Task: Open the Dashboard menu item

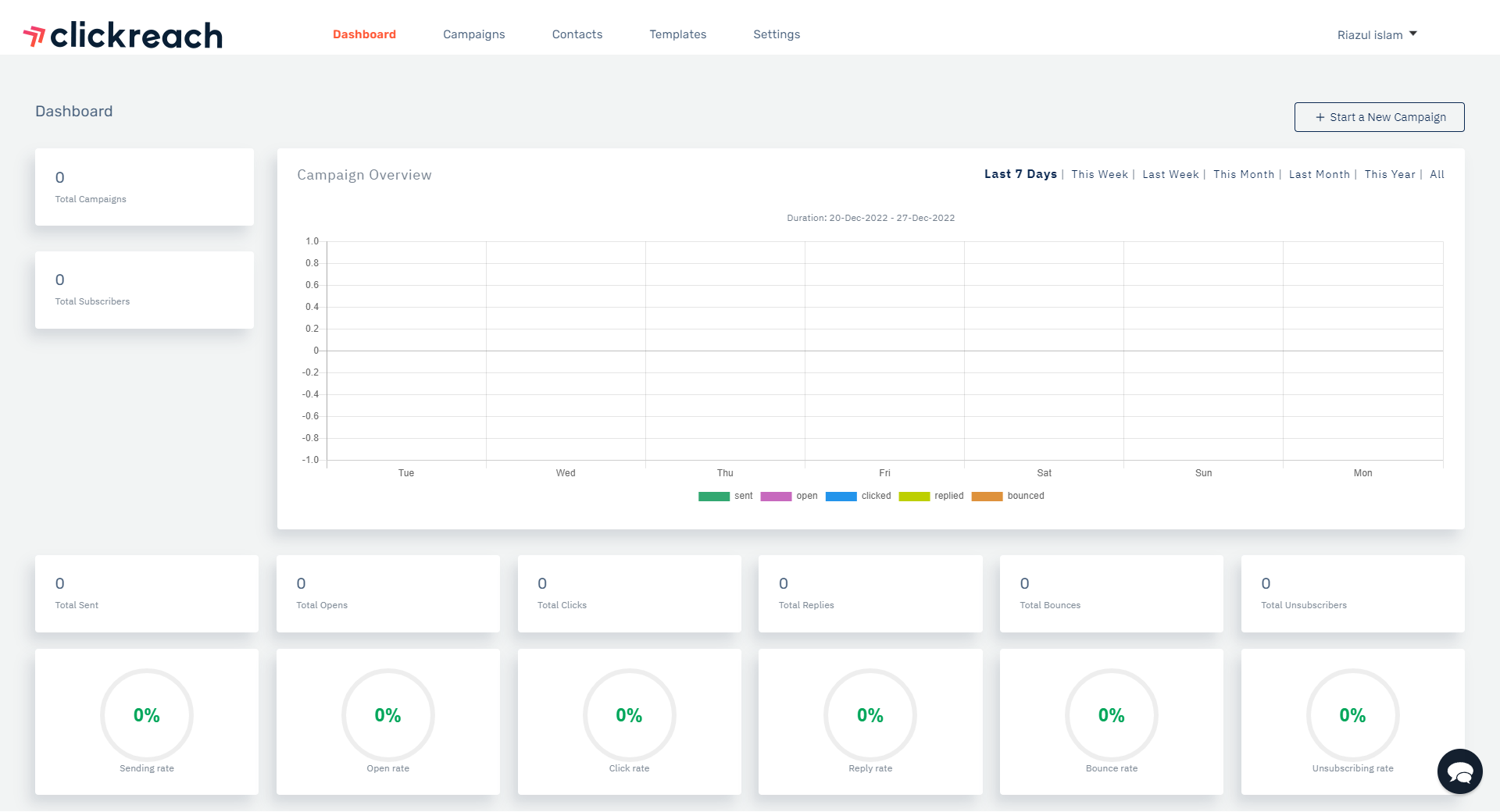Action: [x=364, y=34]
